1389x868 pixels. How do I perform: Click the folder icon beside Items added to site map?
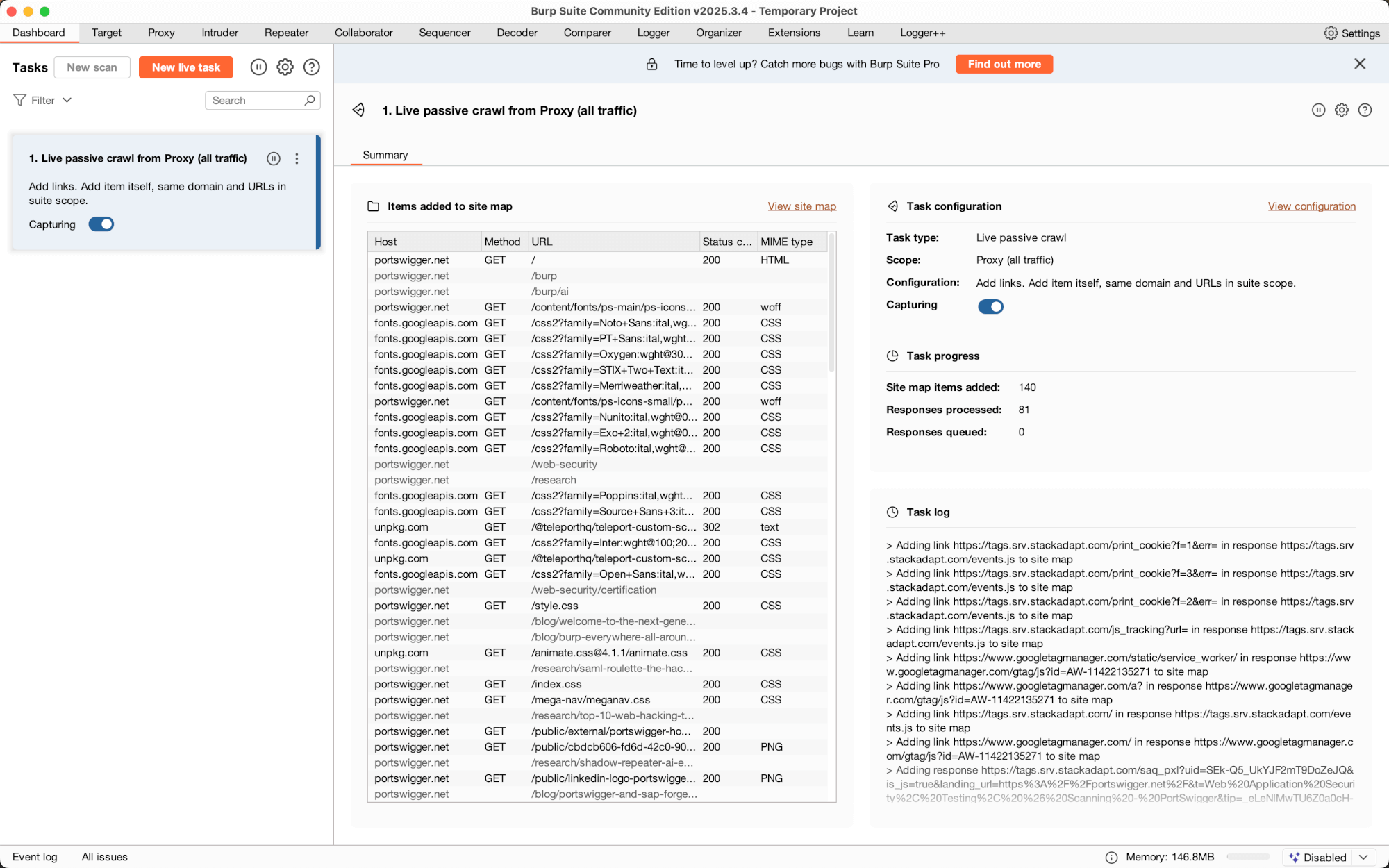[373, 206]
